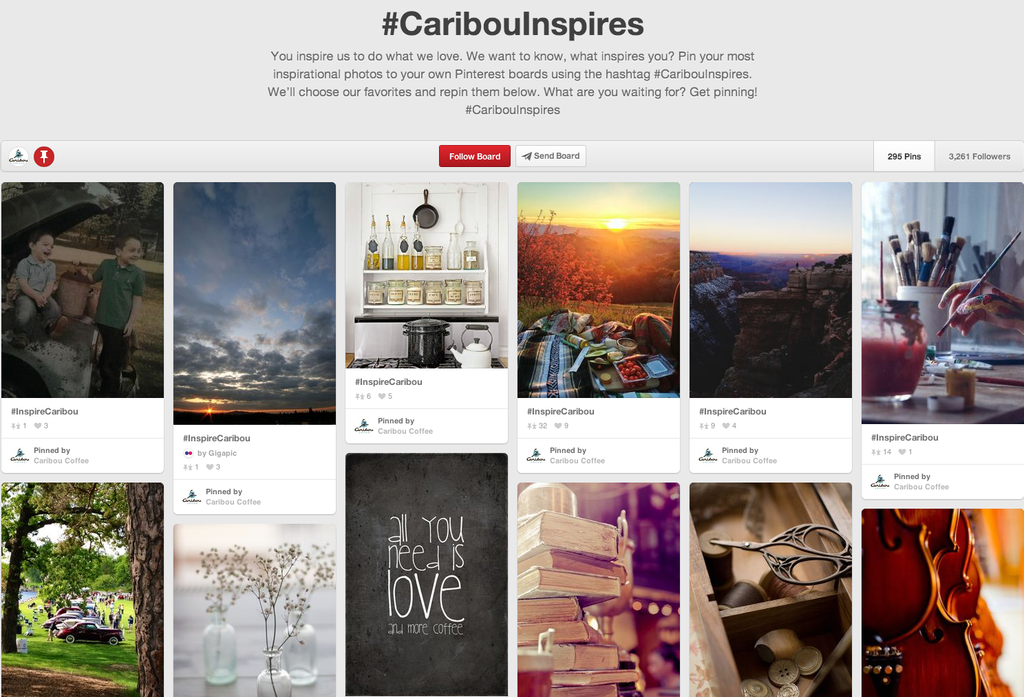Screen dimensions: 1024x697
Task: Click Caribou Coffee link under the paintbrushes pin
Action: click(921, 487)
